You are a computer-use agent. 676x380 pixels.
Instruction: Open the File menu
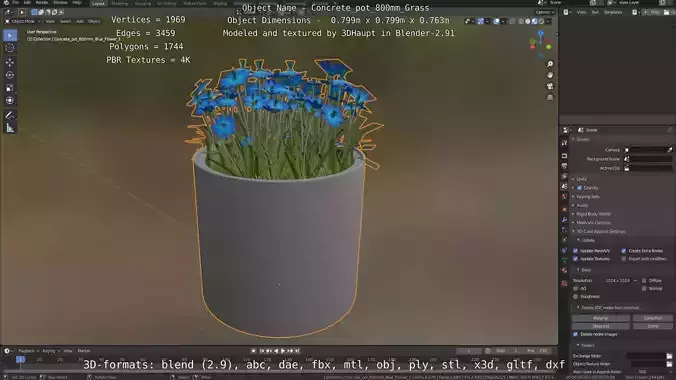point(16,3)
